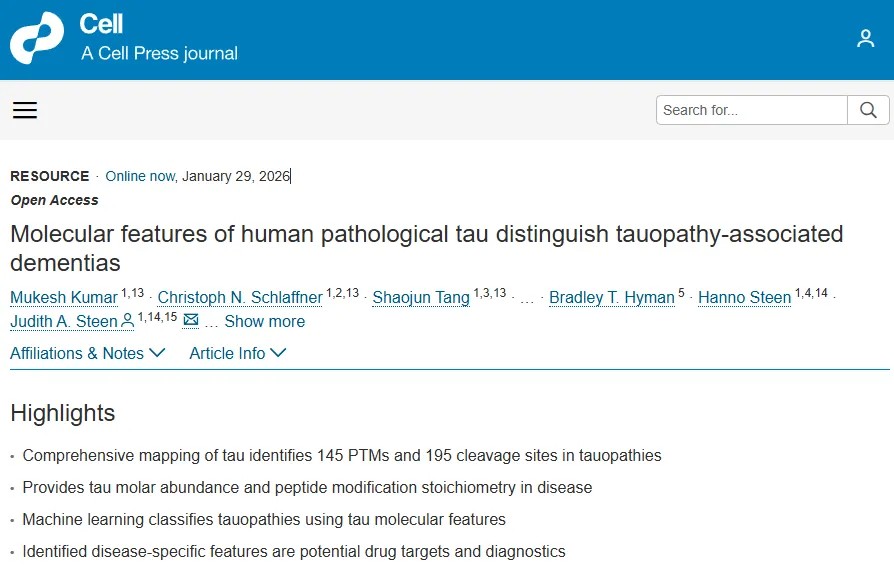Click the magnifying glass search button
Screen dimensions: 894x567
[868, 110]
